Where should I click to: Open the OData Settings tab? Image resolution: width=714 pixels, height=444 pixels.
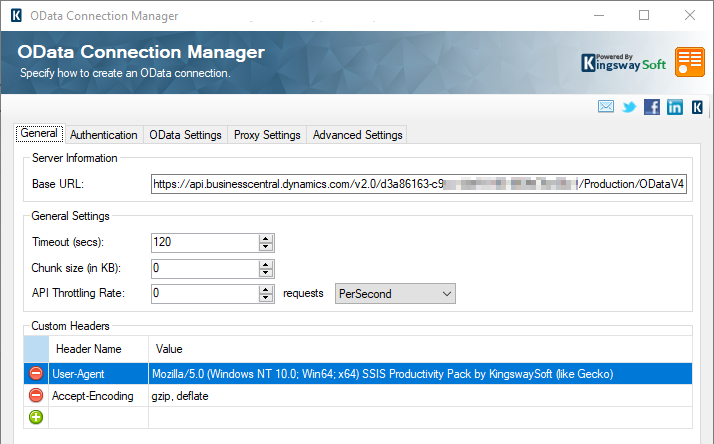(x=185, y=135)
